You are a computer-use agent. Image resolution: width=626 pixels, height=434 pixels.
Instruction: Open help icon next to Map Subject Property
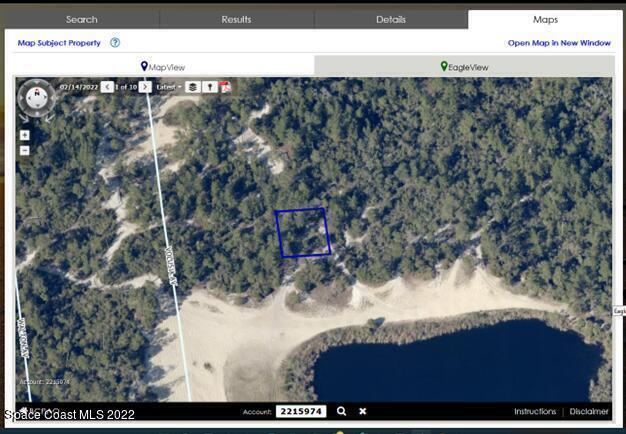115,43
